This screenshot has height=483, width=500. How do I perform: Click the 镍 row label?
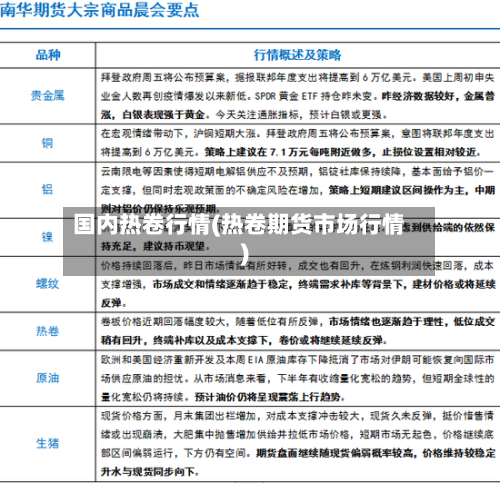tap(47, 237)
